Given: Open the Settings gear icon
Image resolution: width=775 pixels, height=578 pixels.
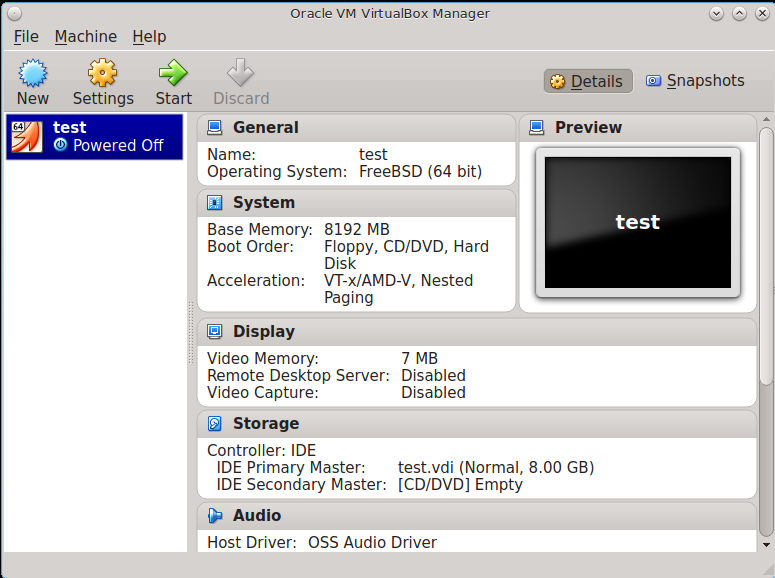Looking at the screenshot, I should point(102,74).
